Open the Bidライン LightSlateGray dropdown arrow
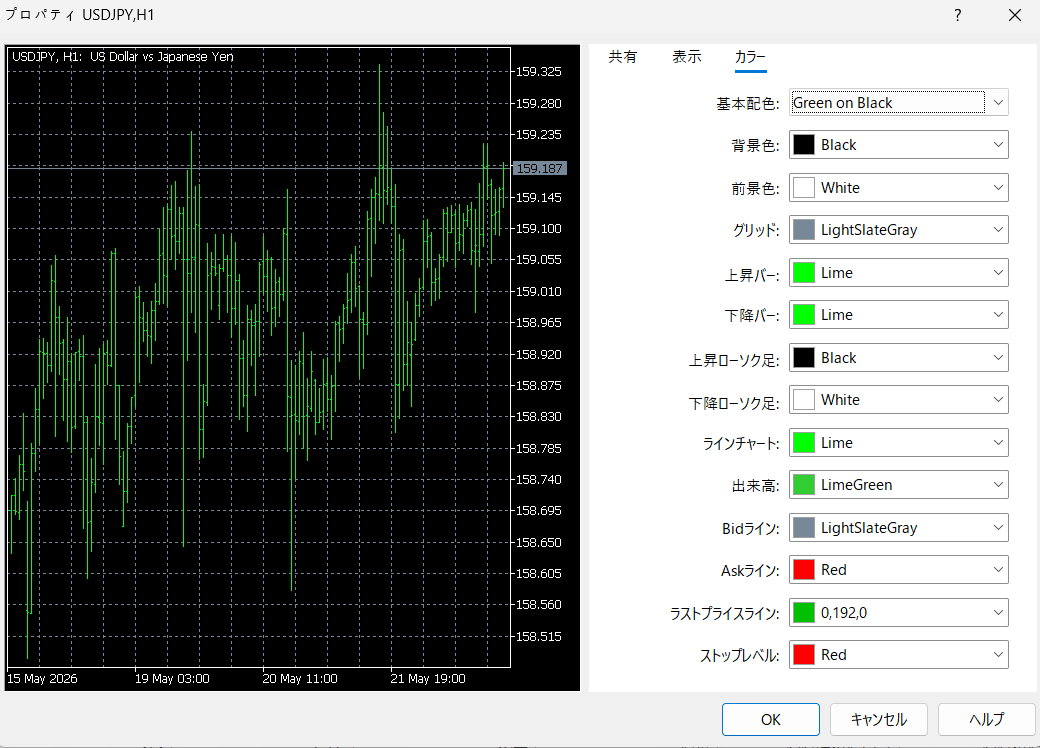Screen dimensions: 1040x748 998,528
